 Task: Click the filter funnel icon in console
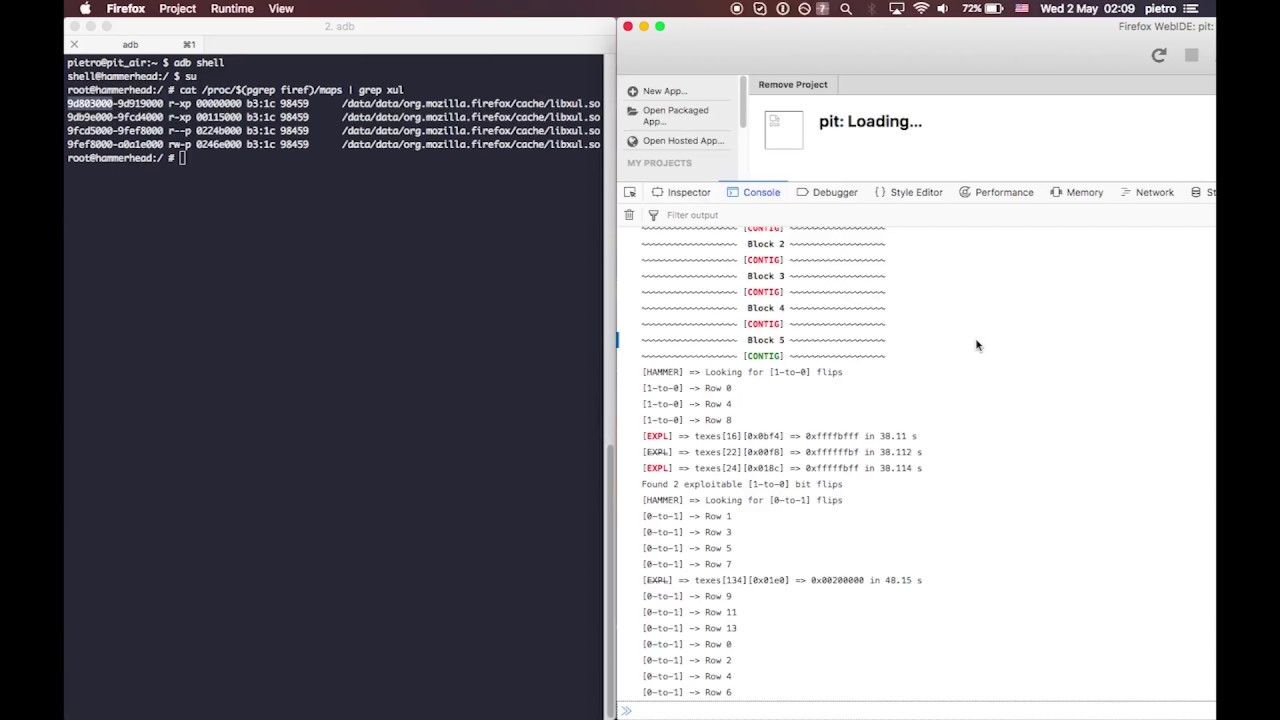point(653,215)
